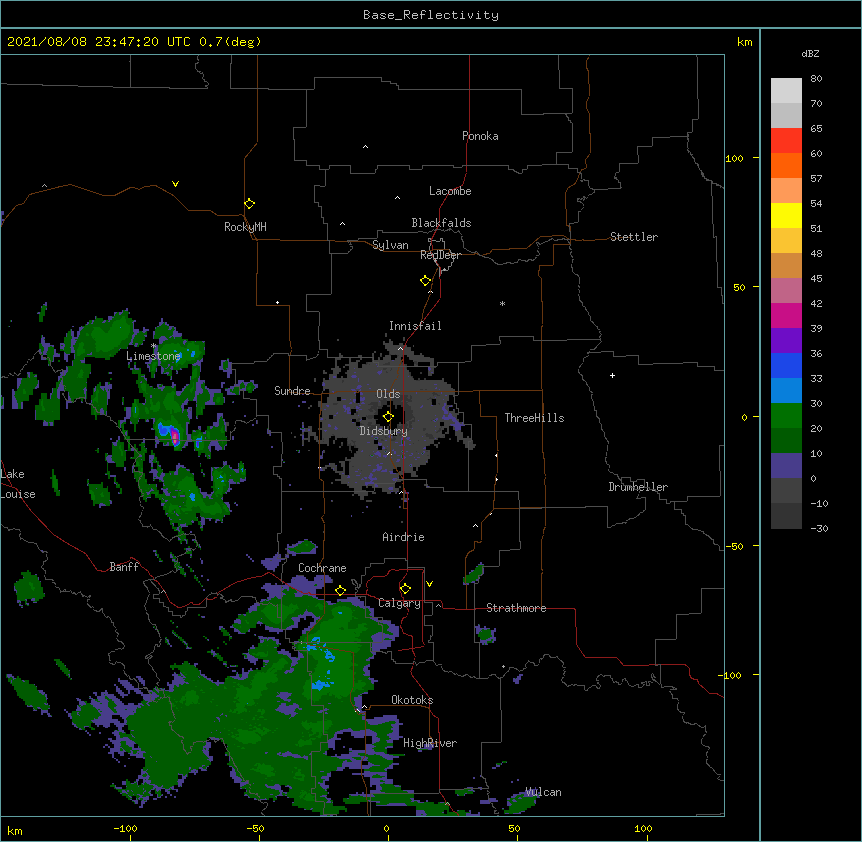Screen dimensions: 862x842
Task: Click the 80 value atop the dBZ legend
Action: point(816,79)
